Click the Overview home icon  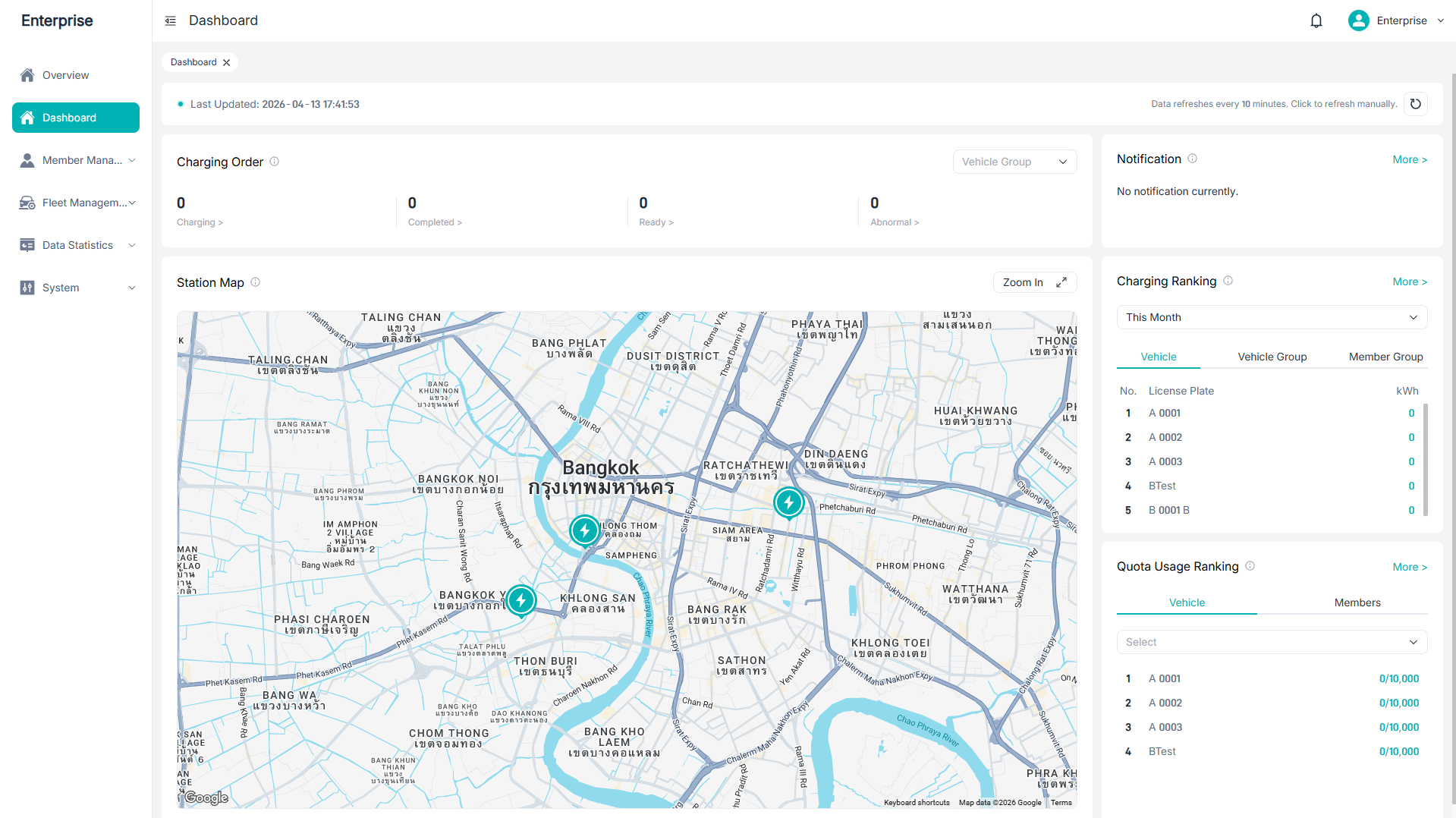click(27, 75)
